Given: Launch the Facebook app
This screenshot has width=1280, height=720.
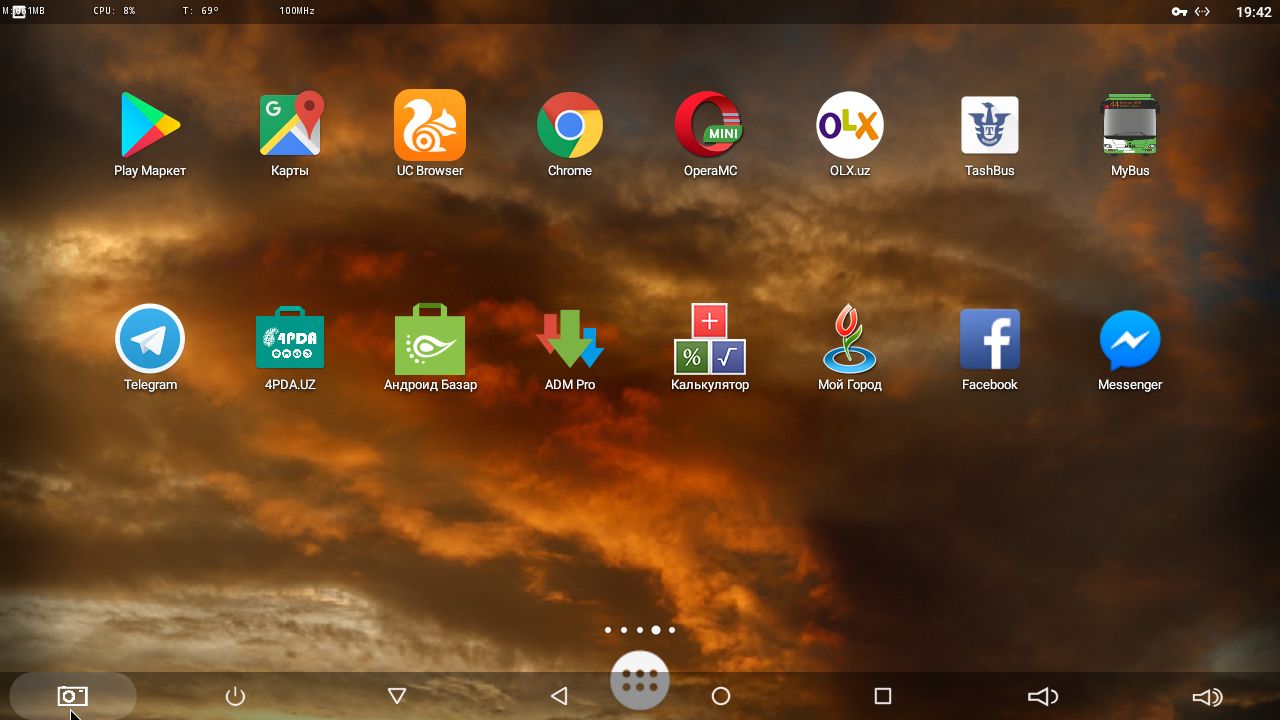Looking at the screenshot, I should pos(990,339).
